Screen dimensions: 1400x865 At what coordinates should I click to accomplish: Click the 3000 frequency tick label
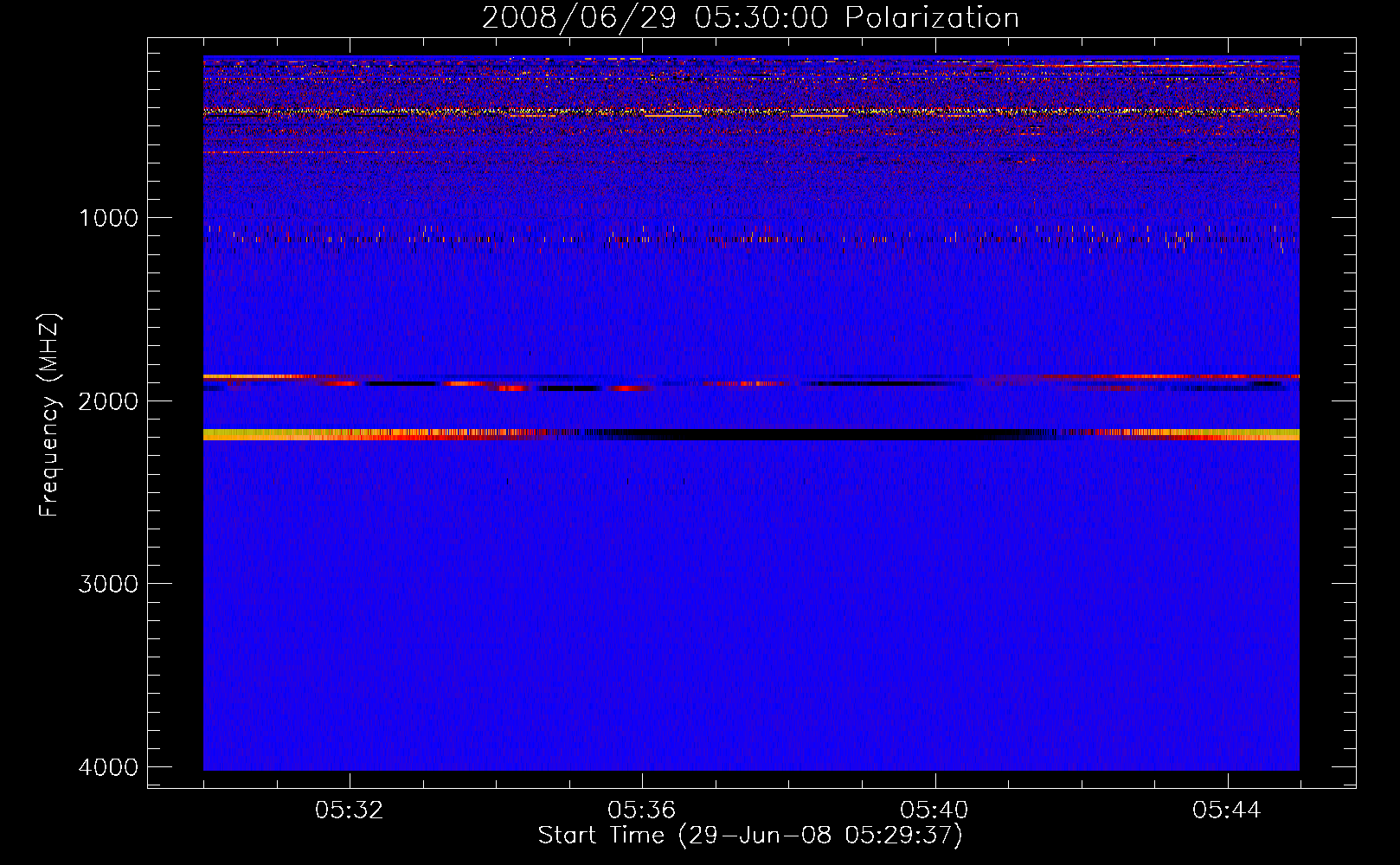click(108, 584)
